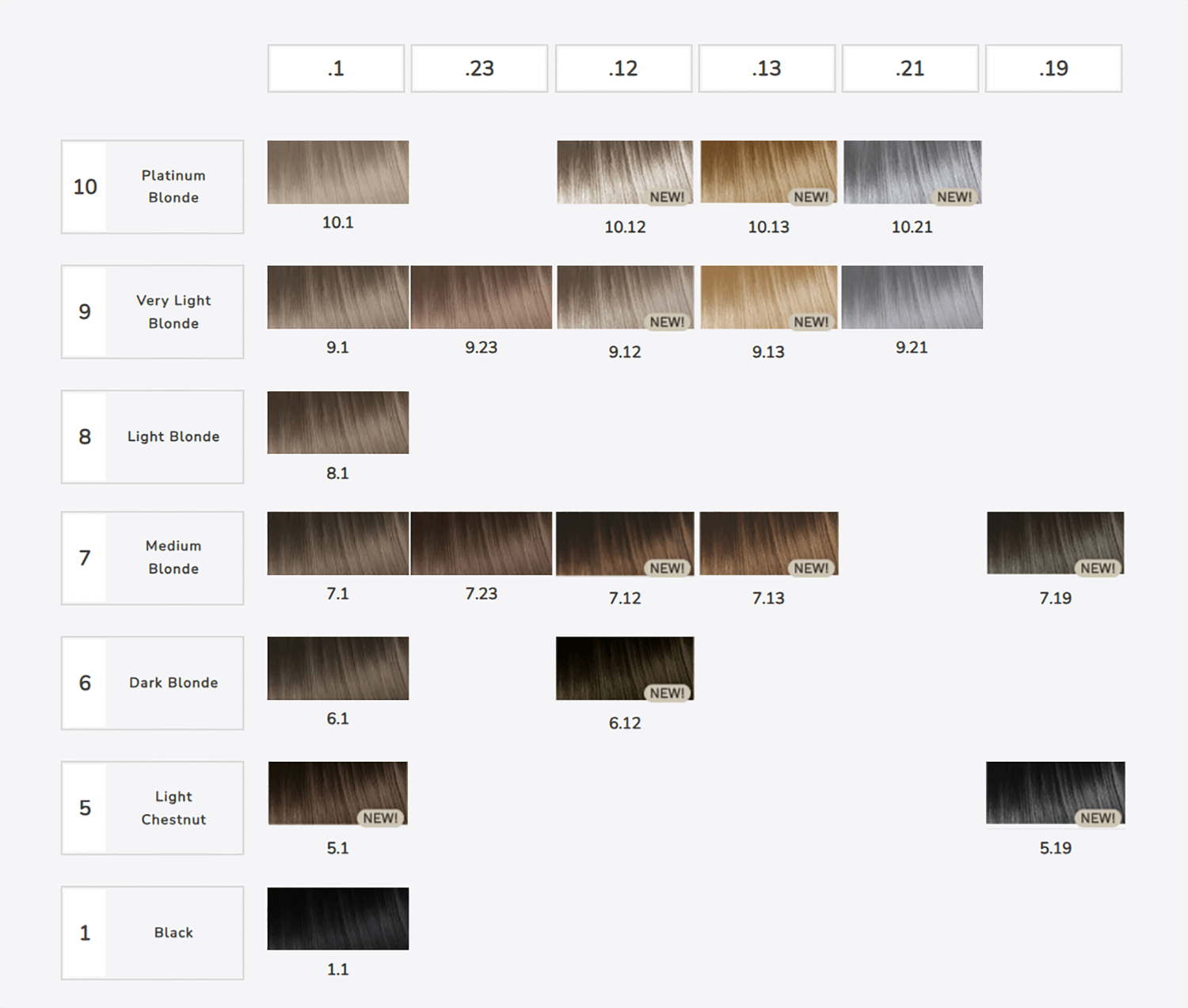
Task: Click the 1.1 black hair swatch
Action: pyautogui.click(x=337, y=919)
